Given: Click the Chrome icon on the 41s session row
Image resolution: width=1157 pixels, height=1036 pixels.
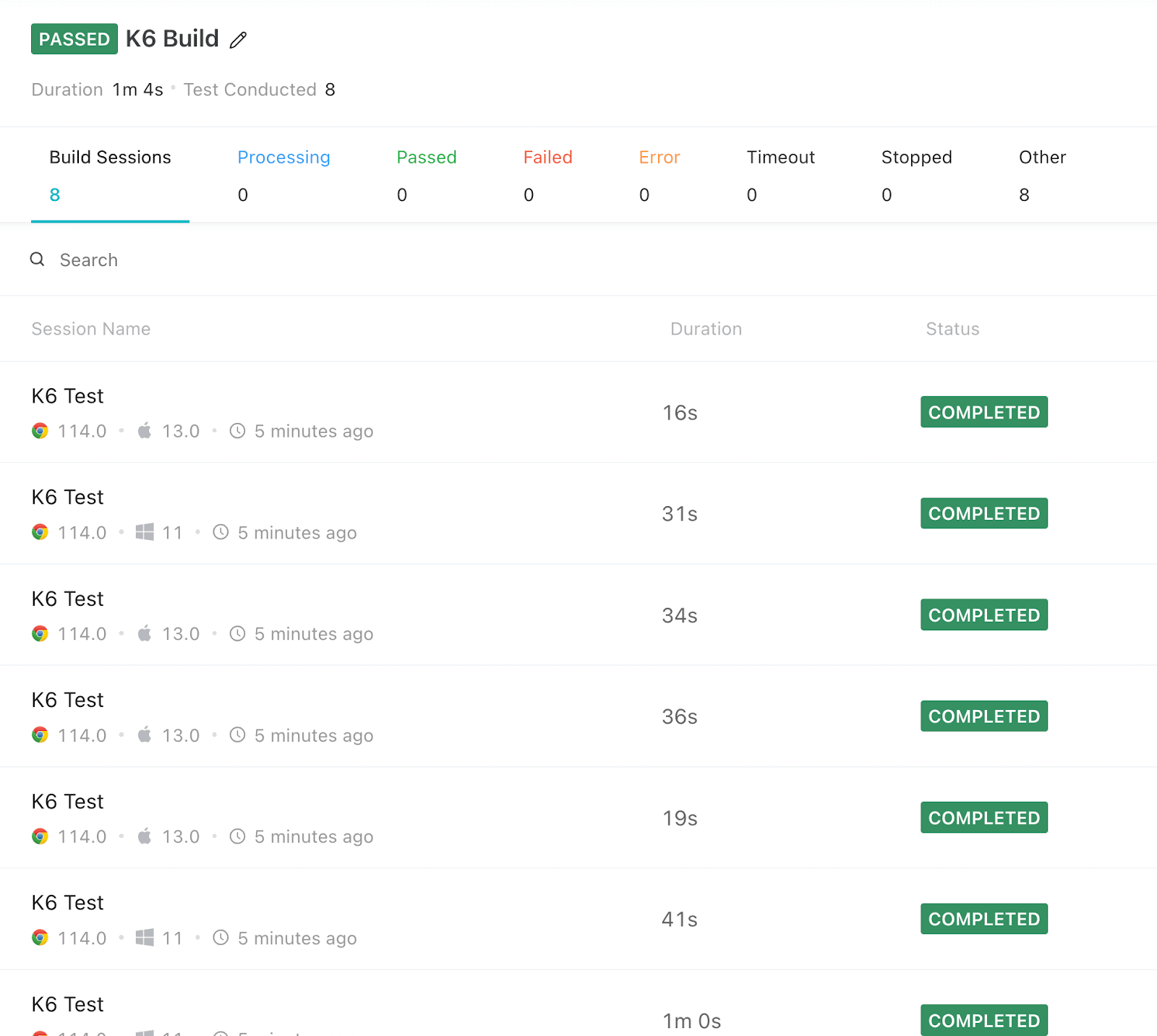Looking at the screenshot, I should tap(40, 938).
